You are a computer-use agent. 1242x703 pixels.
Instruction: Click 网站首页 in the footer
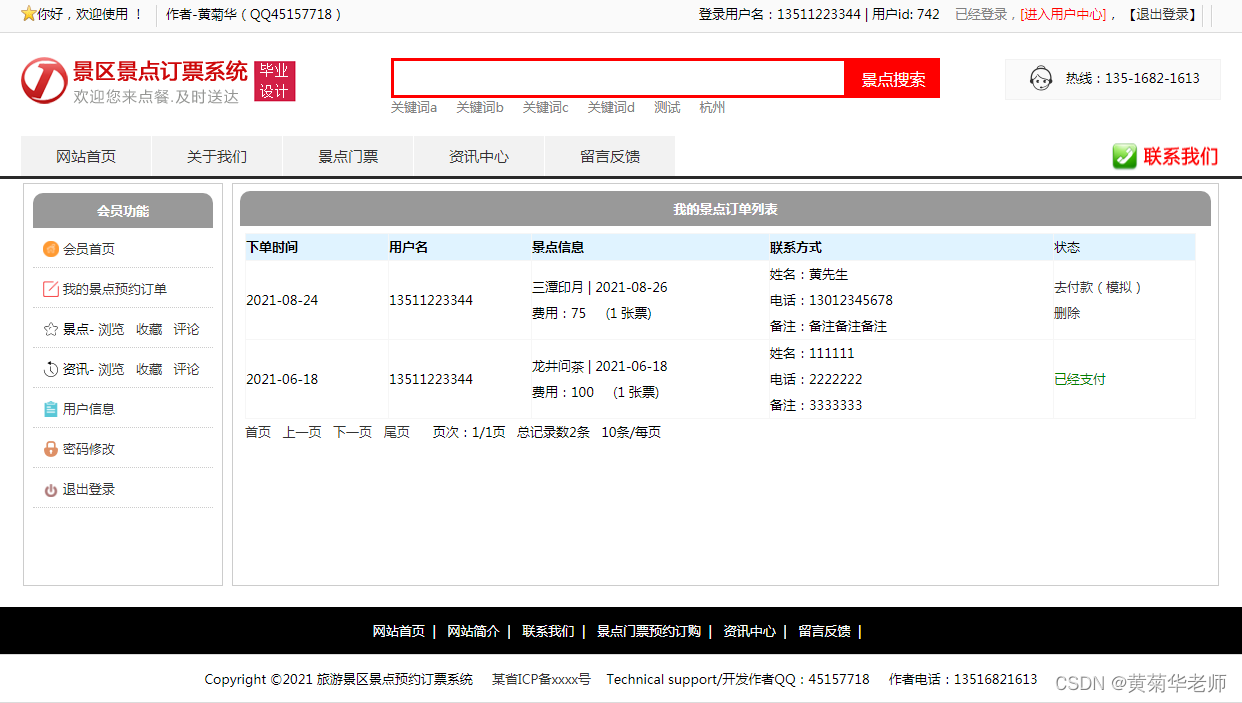[399, 631]
